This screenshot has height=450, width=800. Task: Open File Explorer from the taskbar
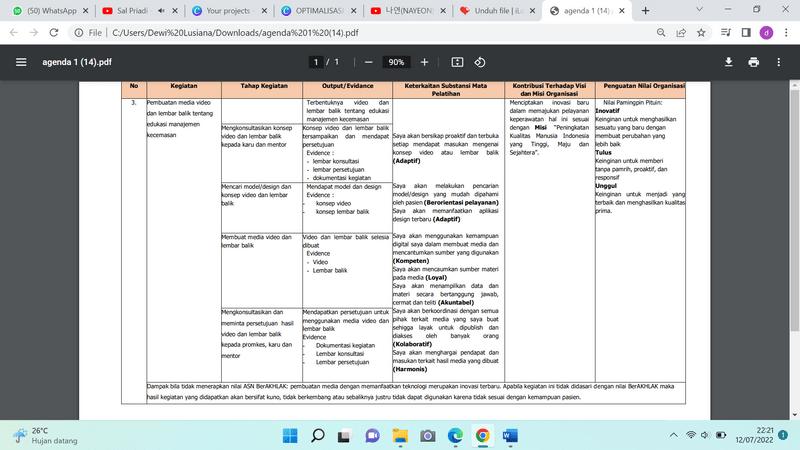400,436
